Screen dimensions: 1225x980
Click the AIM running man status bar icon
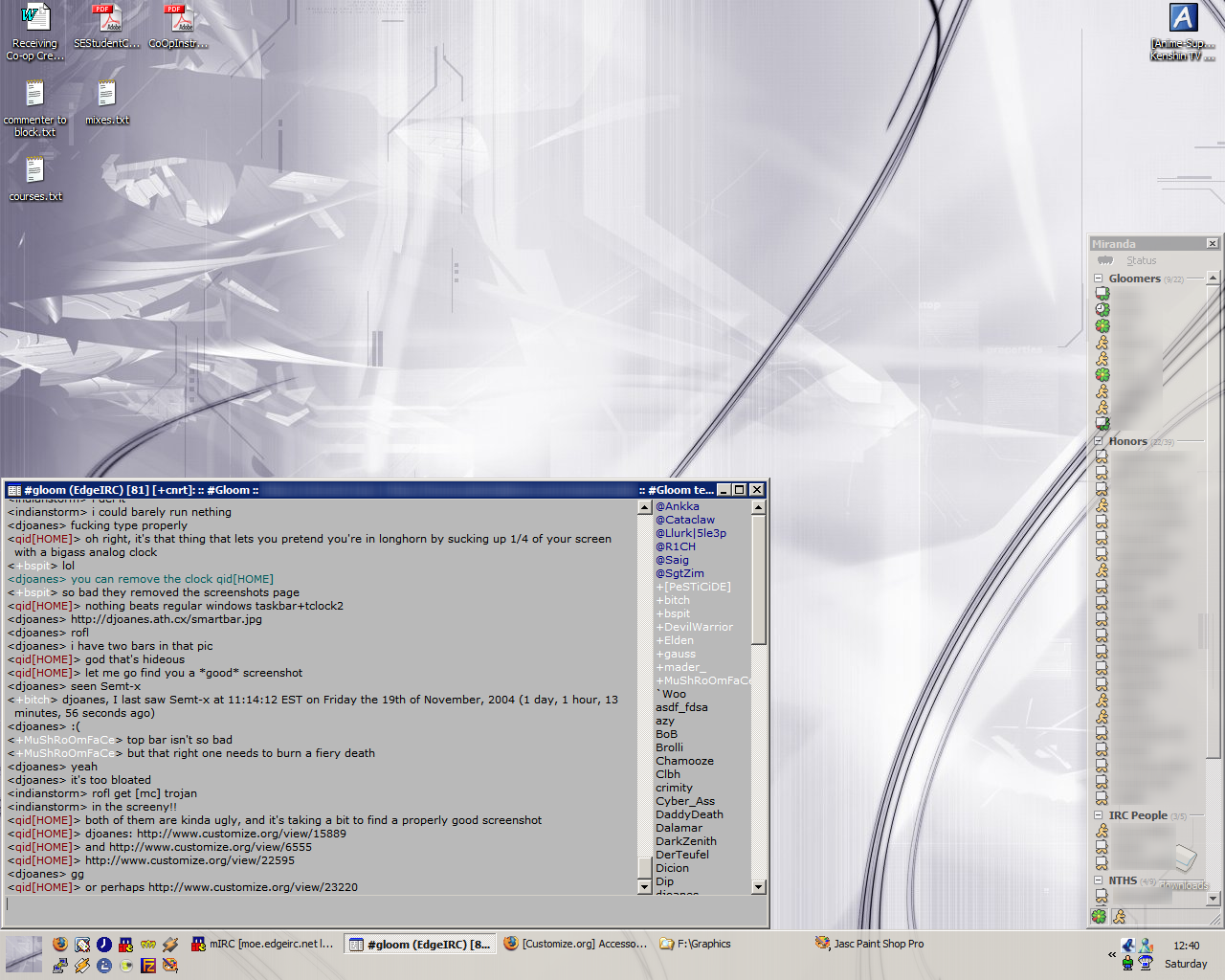click(1119, 916)
